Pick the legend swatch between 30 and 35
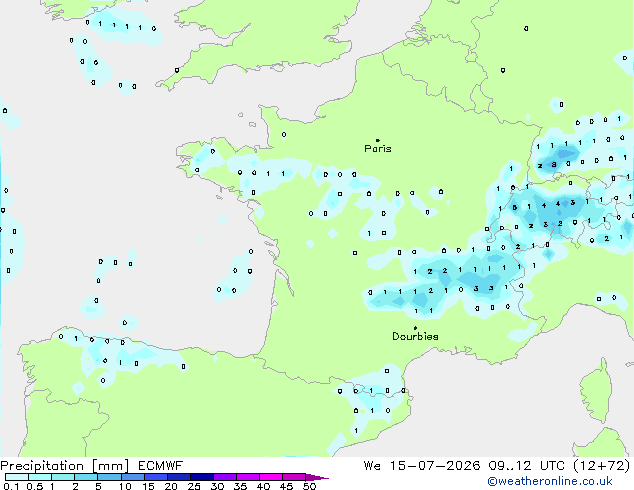The height and width of the screenshot is (490, 634). 224,477
